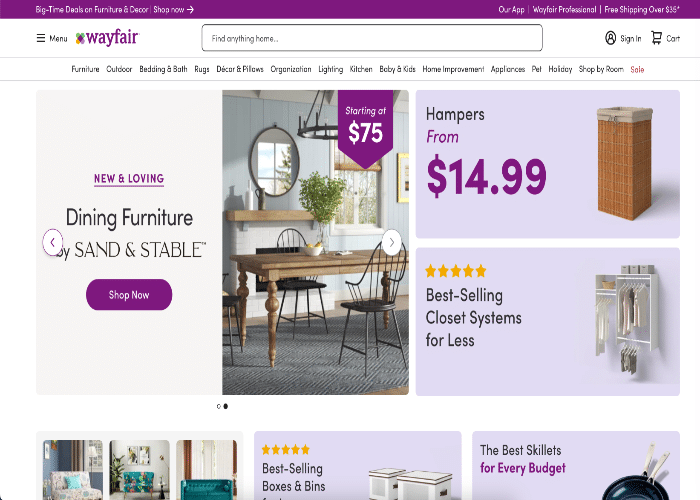This screenshot has width=700, height=500.
Task: Select the second carousel dot indicator
Action: point(225,406)
